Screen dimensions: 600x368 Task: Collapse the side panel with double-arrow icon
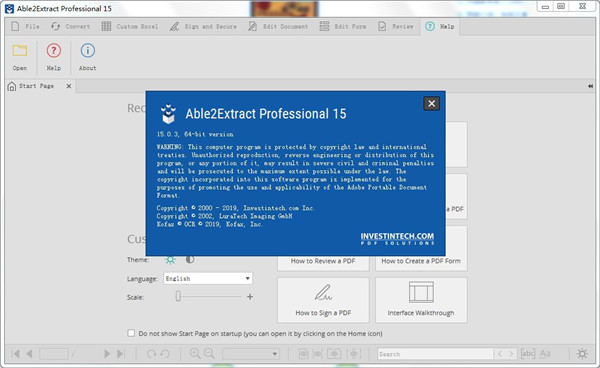590,86
